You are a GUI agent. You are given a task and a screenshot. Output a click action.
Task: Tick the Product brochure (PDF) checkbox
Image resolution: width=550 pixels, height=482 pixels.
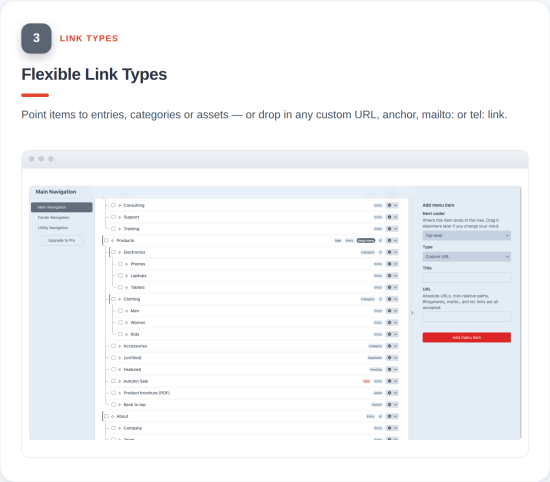[113, 393]
